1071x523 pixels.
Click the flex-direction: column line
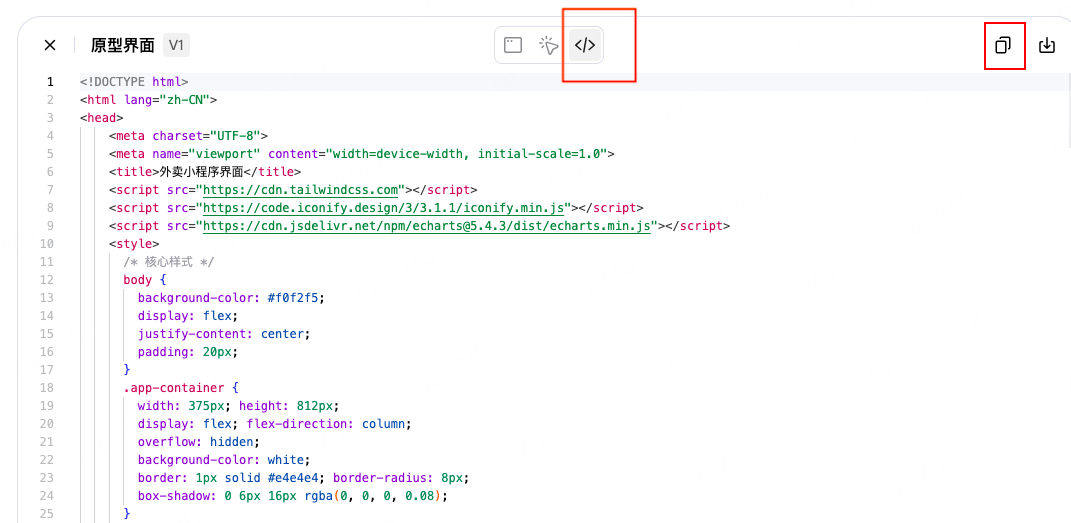[329, 423]
